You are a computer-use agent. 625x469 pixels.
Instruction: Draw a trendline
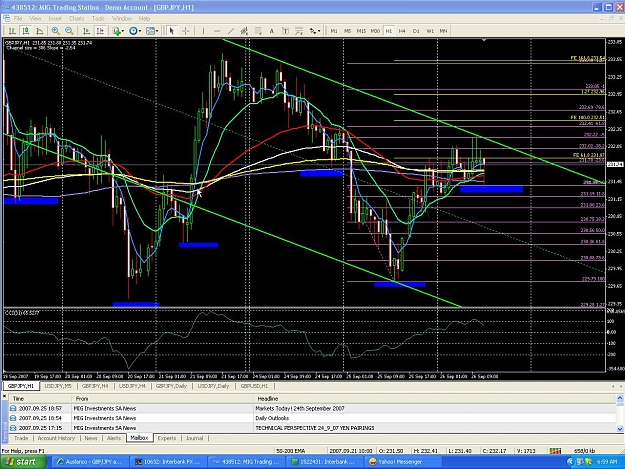point(231,31)
